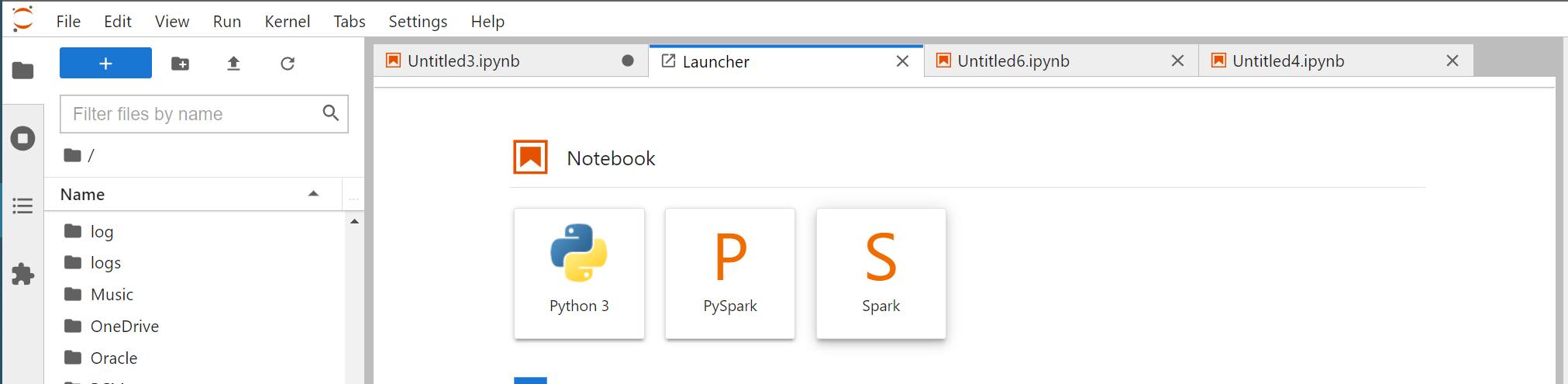Open the Edit menu

point(118,22)
